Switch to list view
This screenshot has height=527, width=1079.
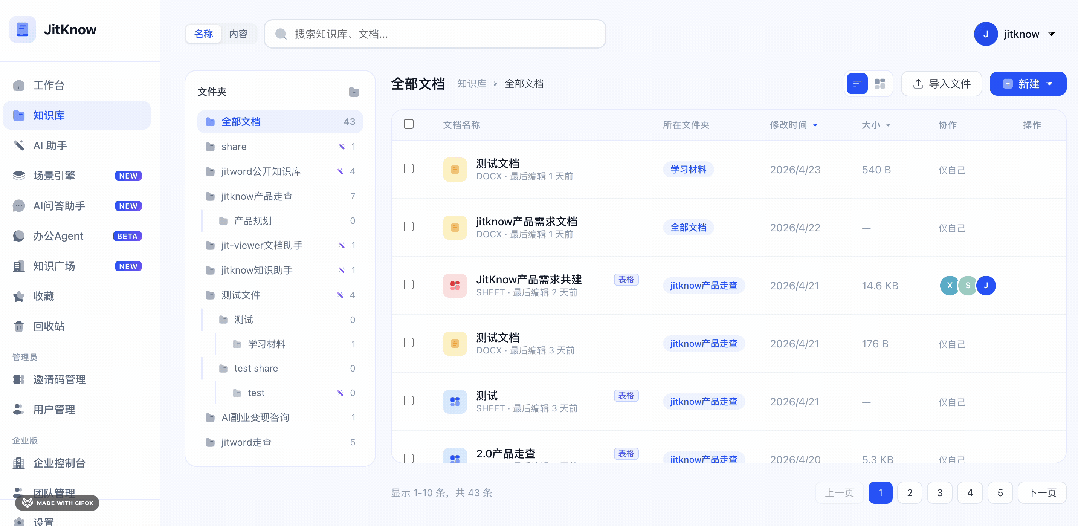click(857, 84)
